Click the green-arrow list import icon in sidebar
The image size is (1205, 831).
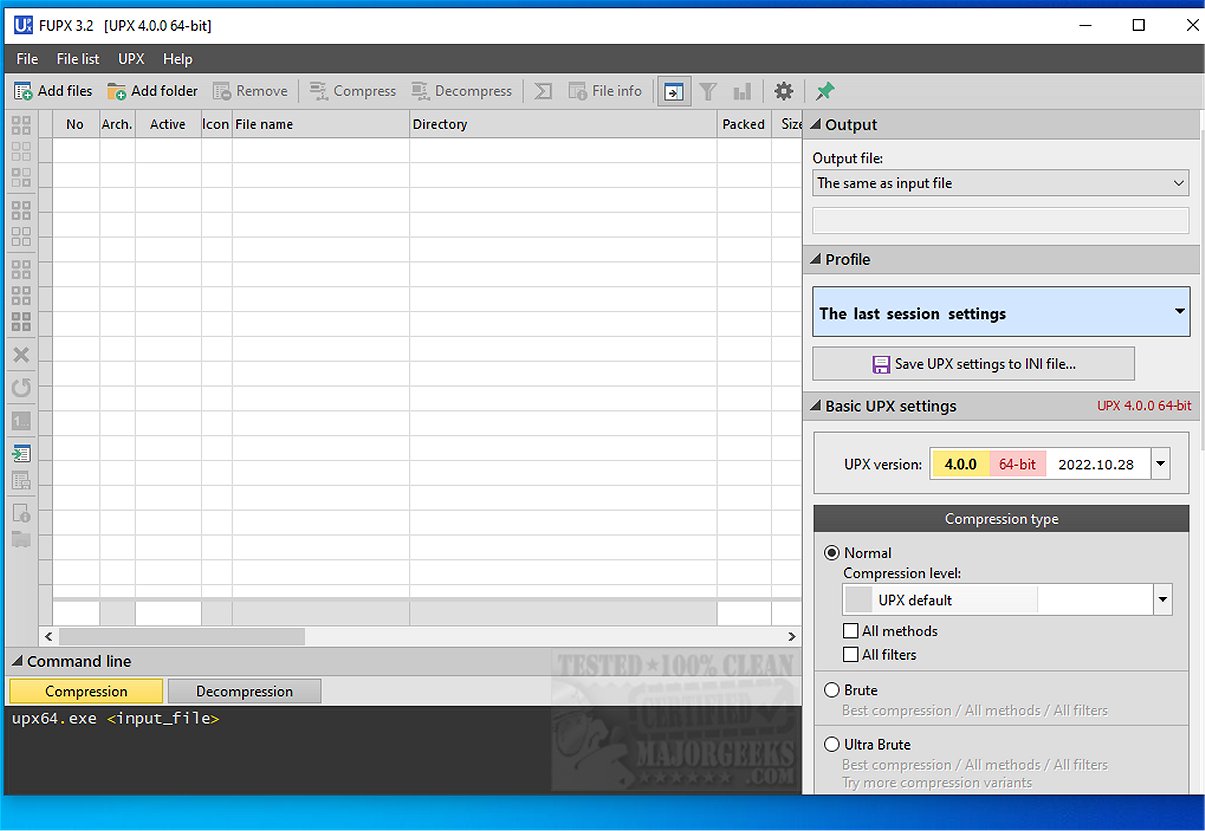click(x=21, y=453)
